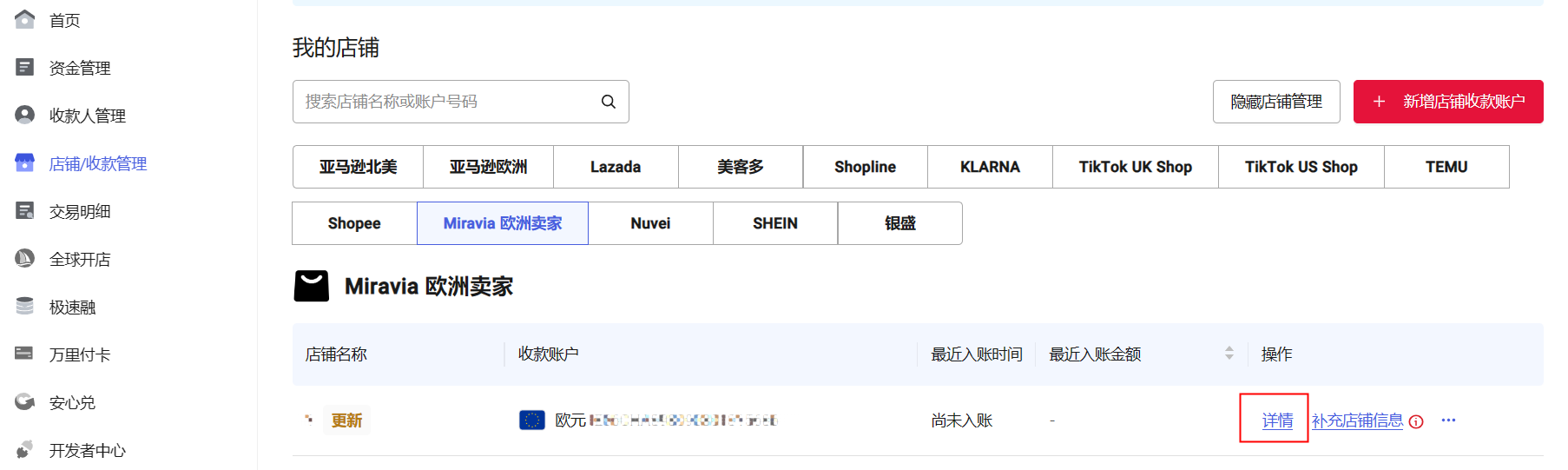The width and height of the screenshot is (1568, 470).
Task: Select the 亚马逊北美 tab
Action: tap(358, 167)
